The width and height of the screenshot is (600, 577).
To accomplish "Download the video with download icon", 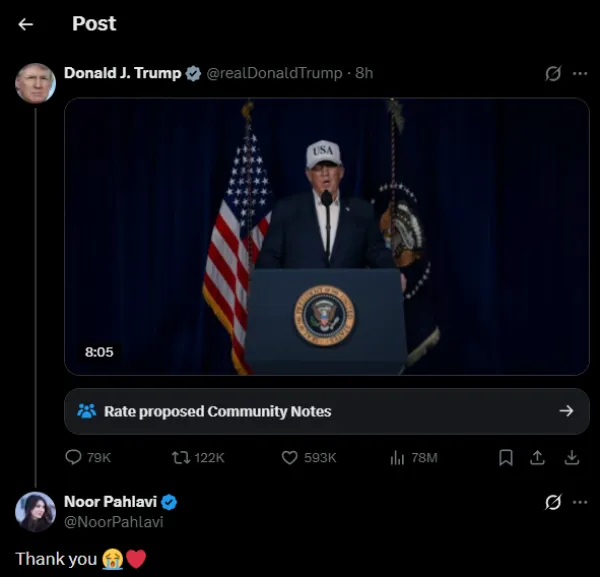I will [572, 457].
